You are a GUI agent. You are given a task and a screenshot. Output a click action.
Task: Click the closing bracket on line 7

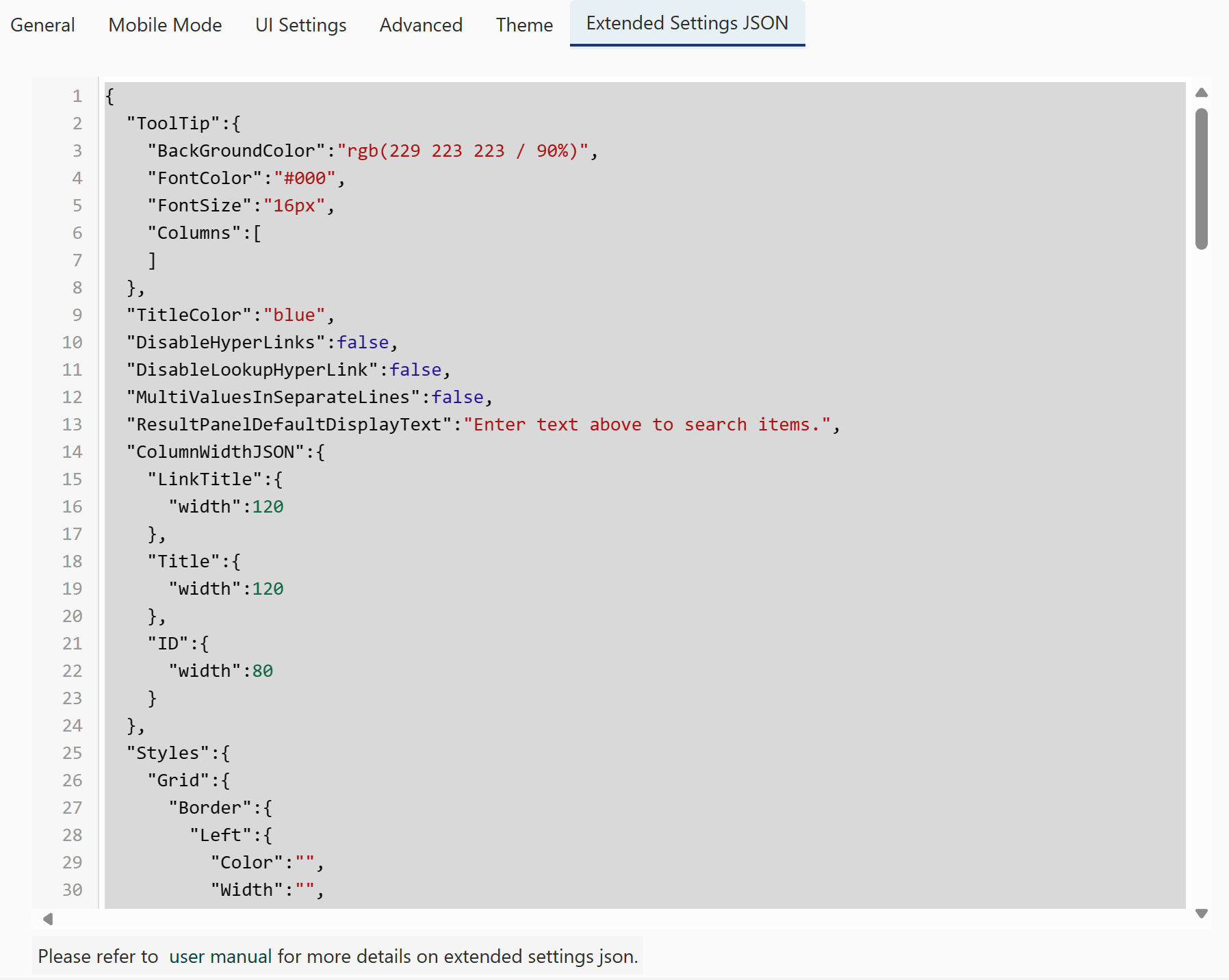153,260
